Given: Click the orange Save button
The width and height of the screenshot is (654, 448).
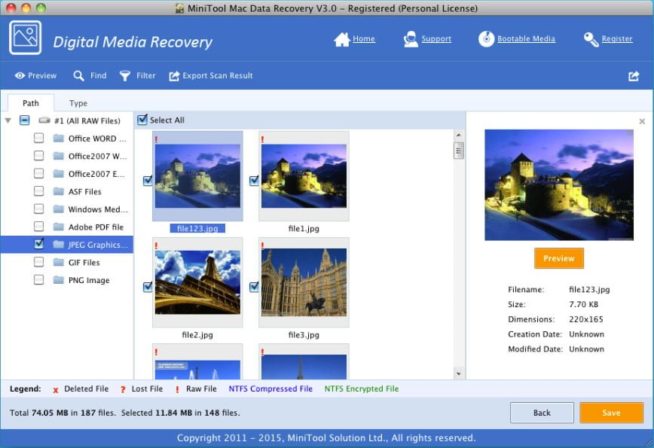Looking at the screenshot, I should point(611,413).
